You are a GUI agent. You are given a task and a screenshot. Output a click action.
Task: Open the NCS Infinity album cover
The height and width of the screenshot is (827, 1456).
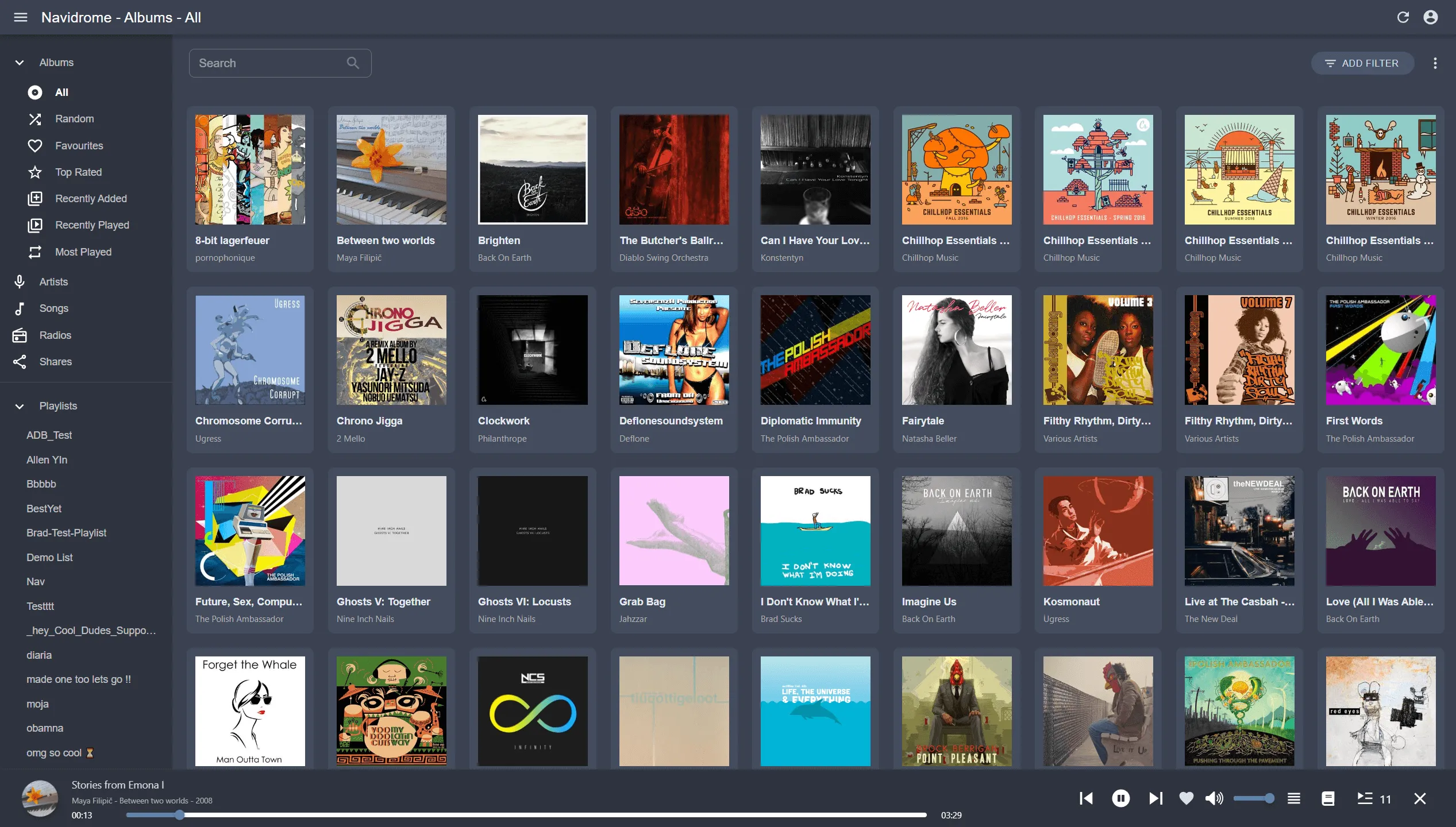(x=533, y=712)
